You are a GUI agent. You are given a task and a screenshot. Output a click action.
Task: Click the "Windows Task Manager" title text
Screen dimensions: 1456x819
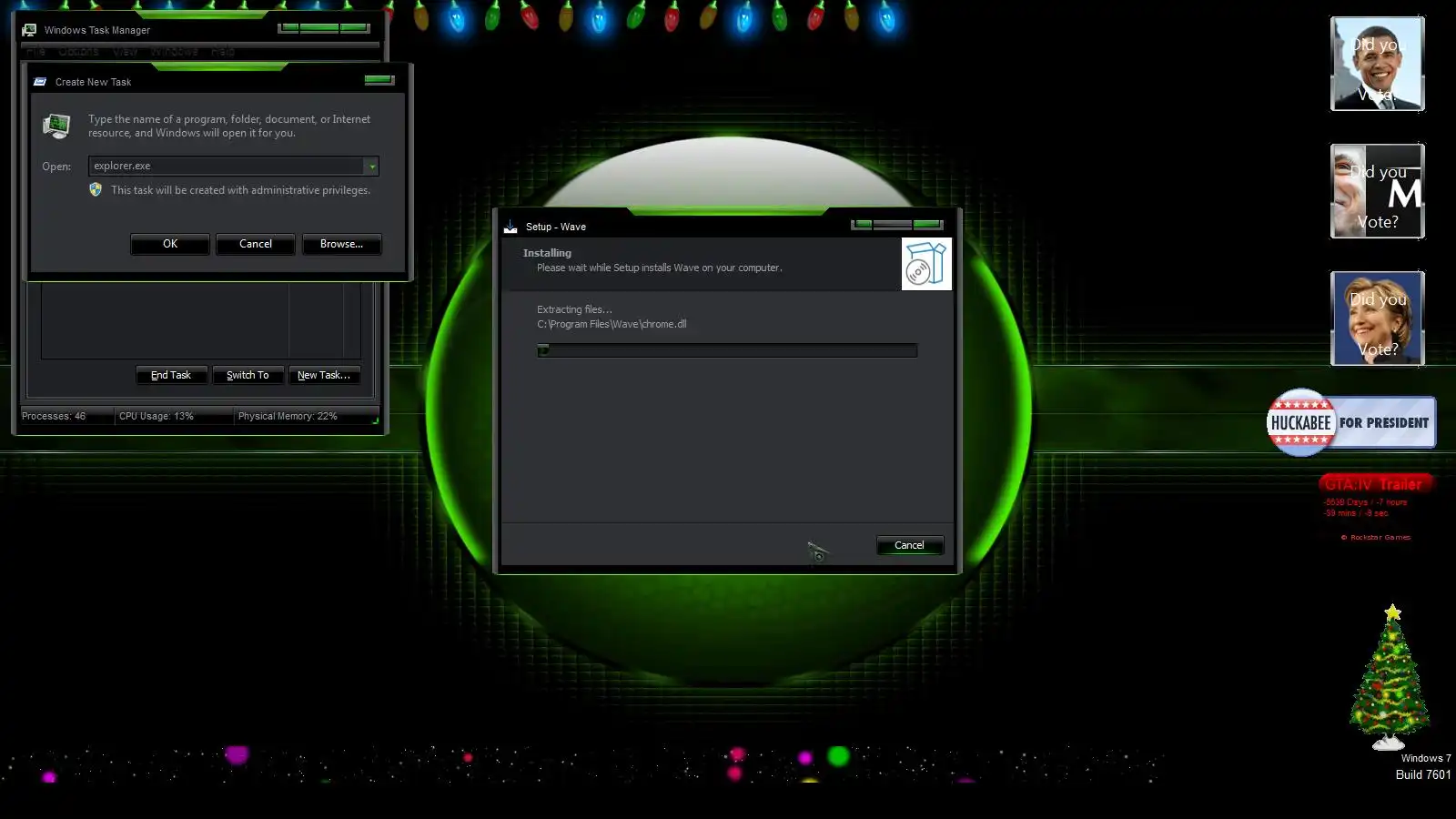coord(97,30)
